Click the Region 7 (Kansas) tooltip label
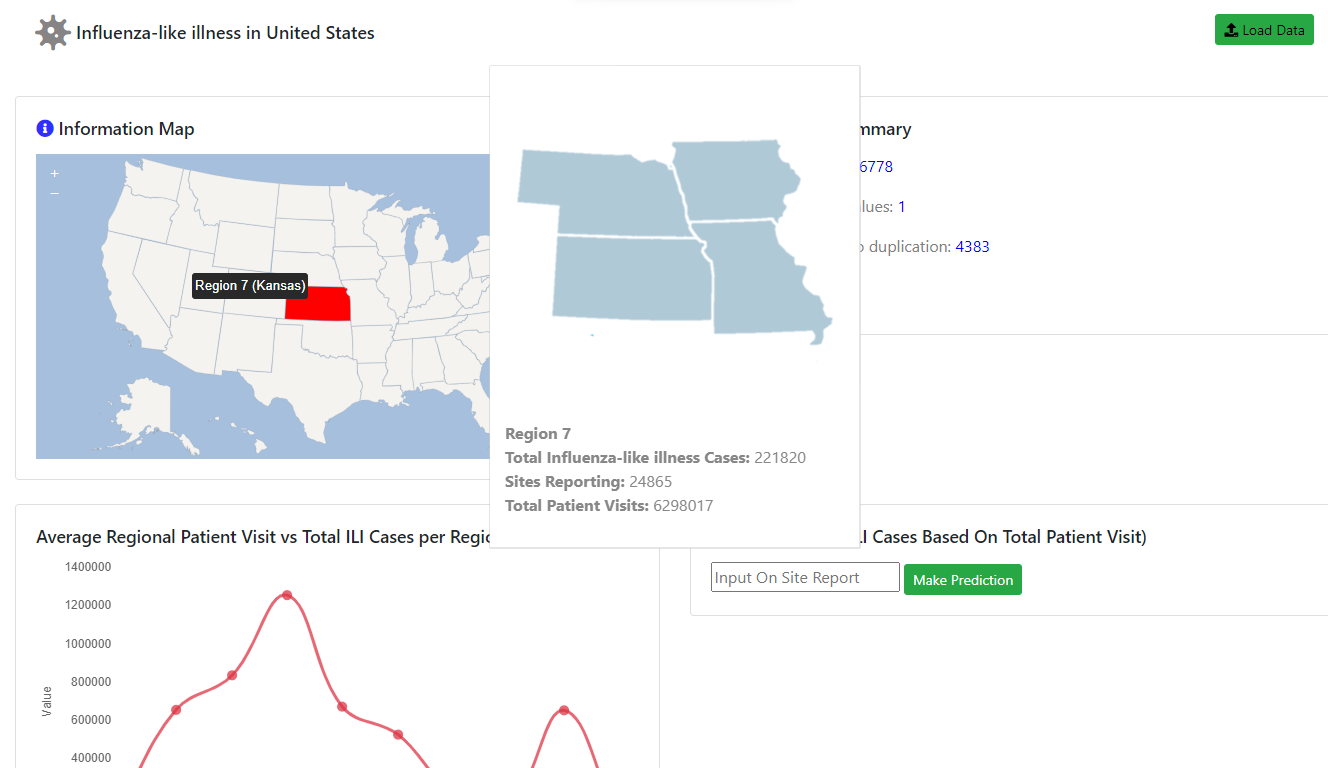The height and width of the screenshot is (768, 1328). [250, 285]
